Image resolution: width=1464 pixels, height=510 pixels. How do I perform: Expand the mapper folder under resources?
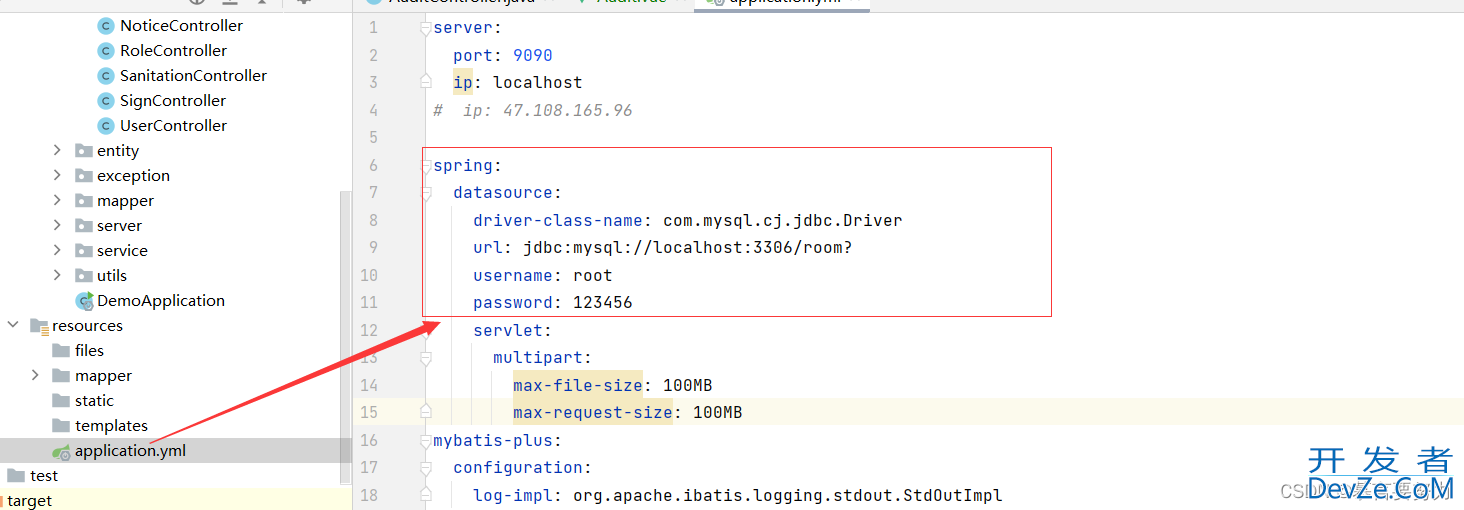pos(35,375)
